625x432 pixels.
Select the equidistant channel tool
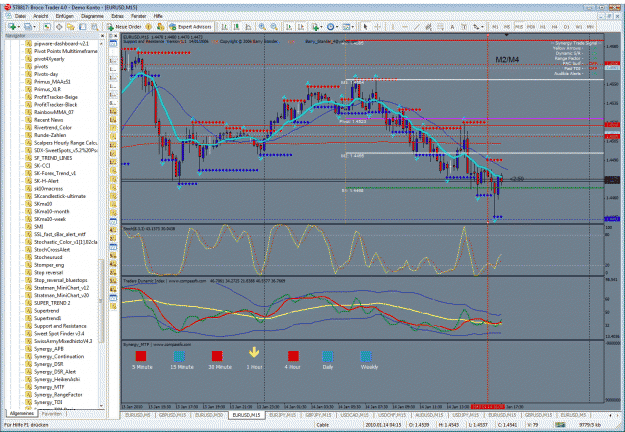428,27
